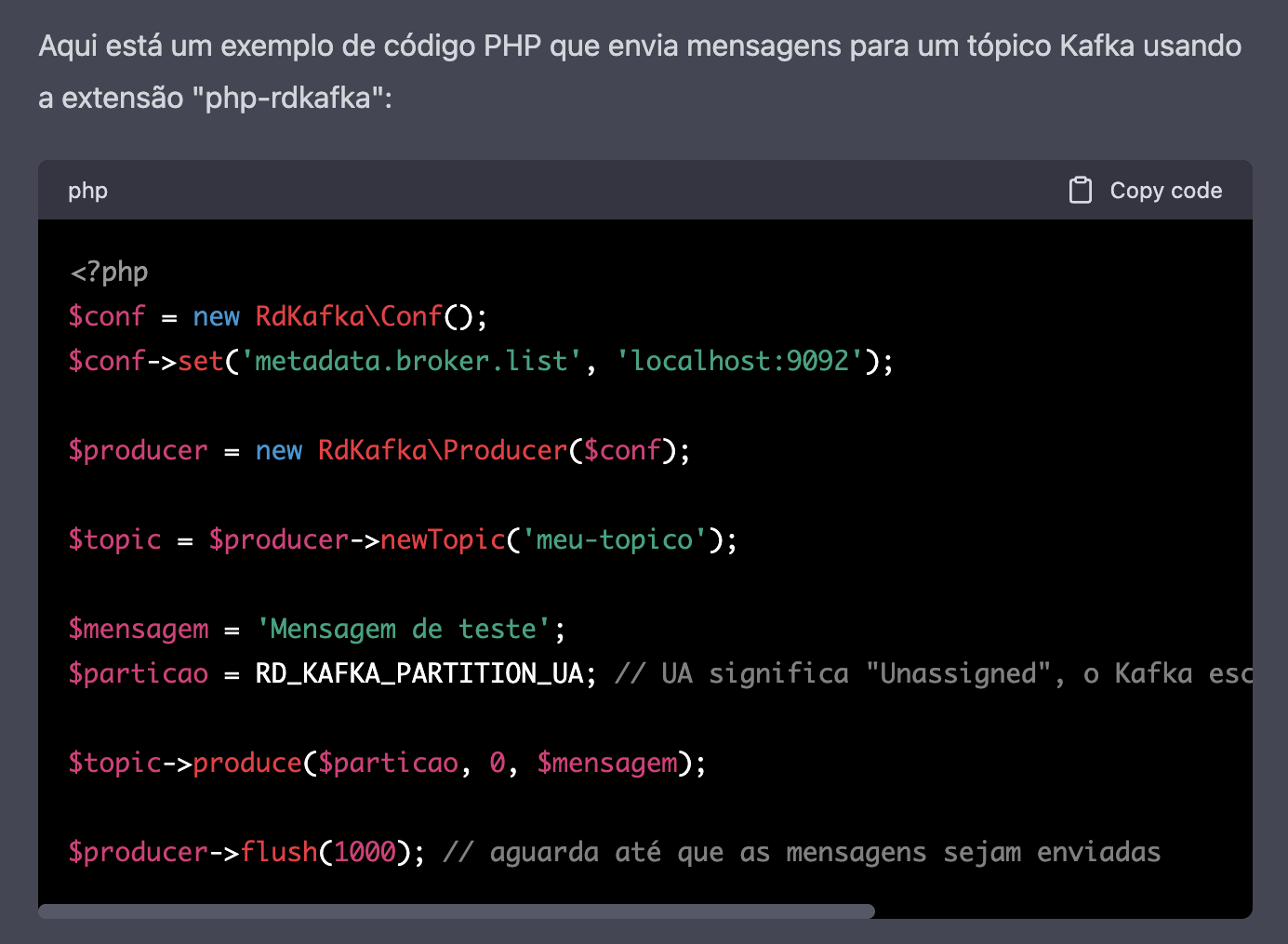Screen dimensions: 1288x944
Task: Click the 'Mensagem de teste' string
Action: 405,629
